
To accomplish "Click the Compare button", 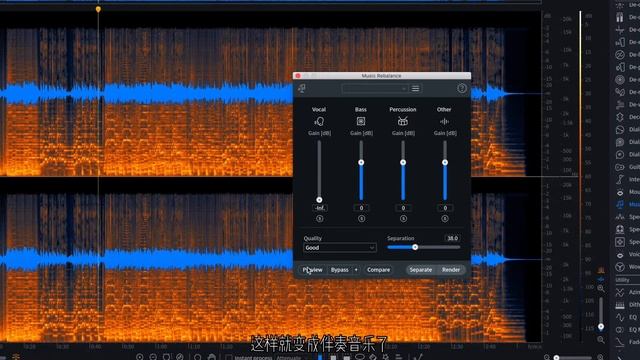I will click(378, 270).
